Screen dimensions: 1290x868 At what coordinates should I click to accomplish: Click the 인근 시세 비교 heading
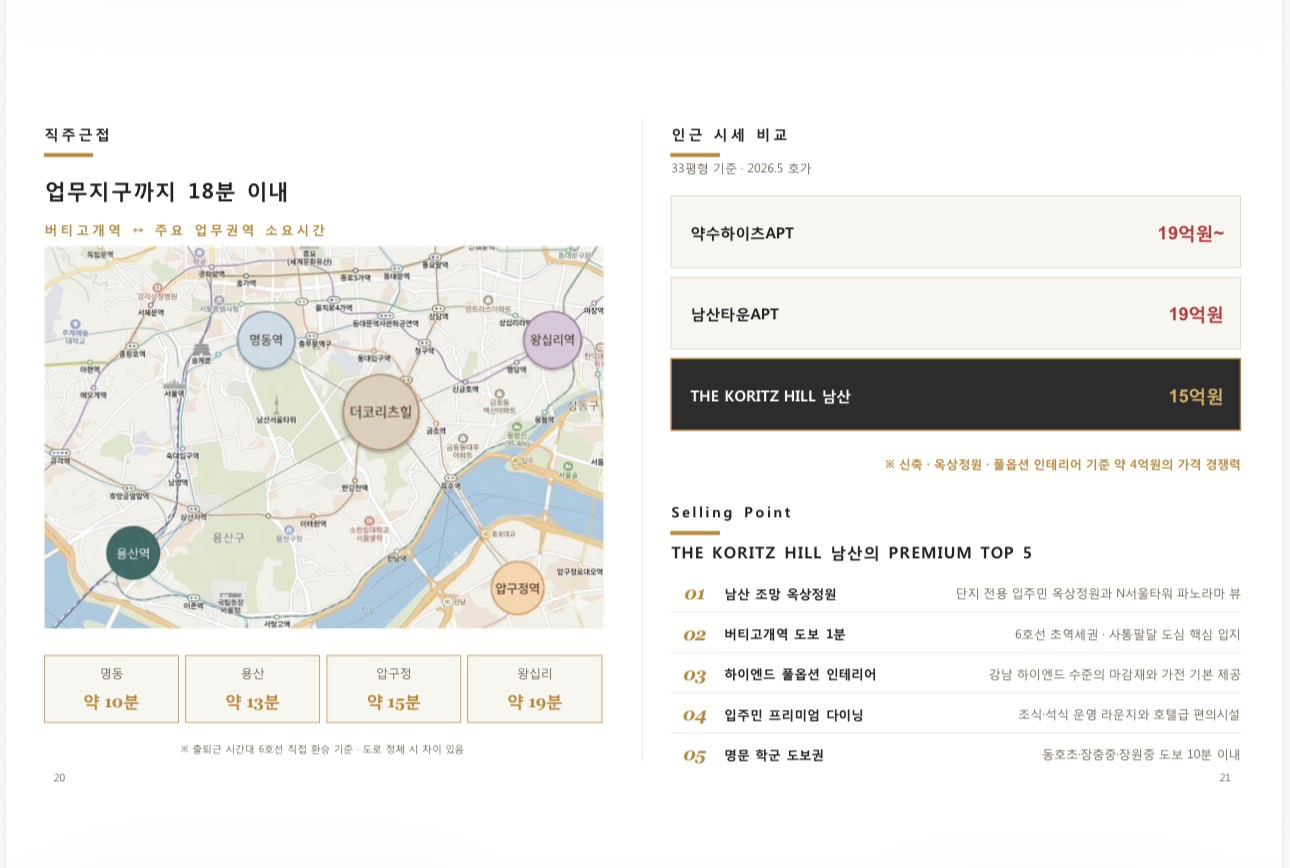730,135
